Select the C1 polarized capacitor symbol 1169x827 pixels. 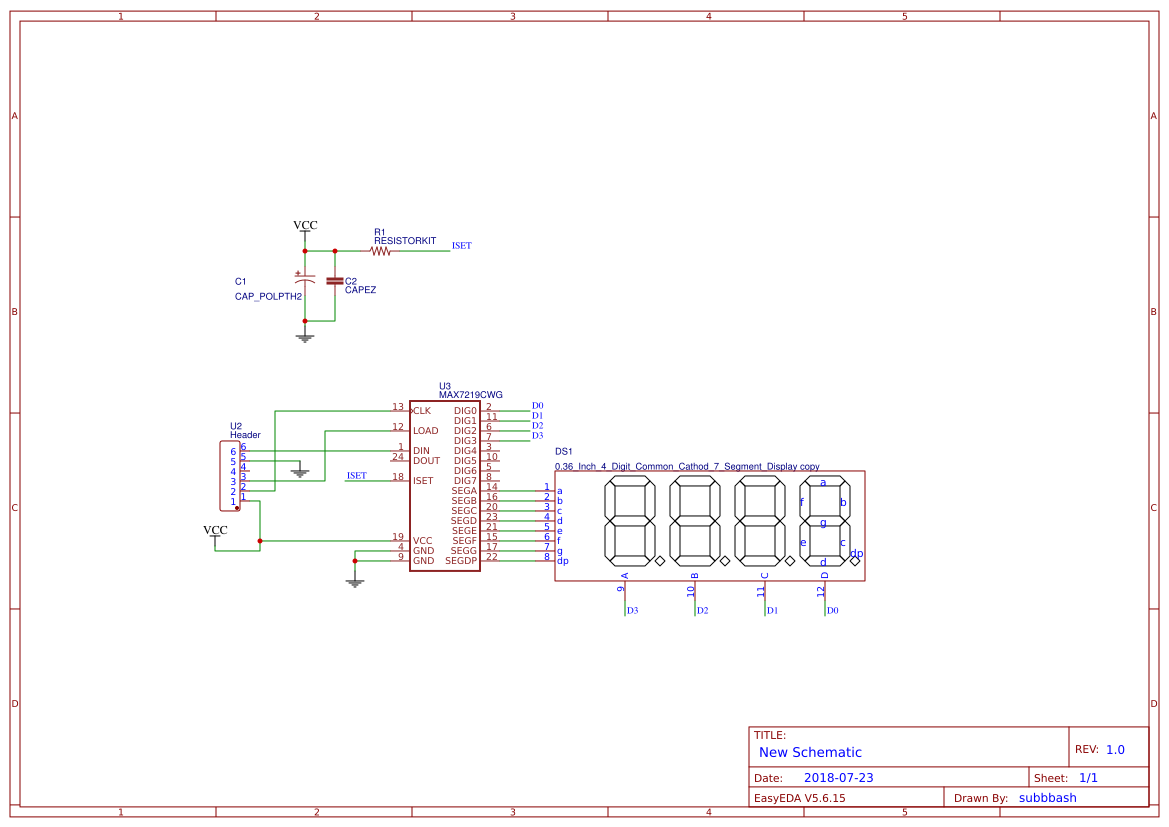point(305,280)
